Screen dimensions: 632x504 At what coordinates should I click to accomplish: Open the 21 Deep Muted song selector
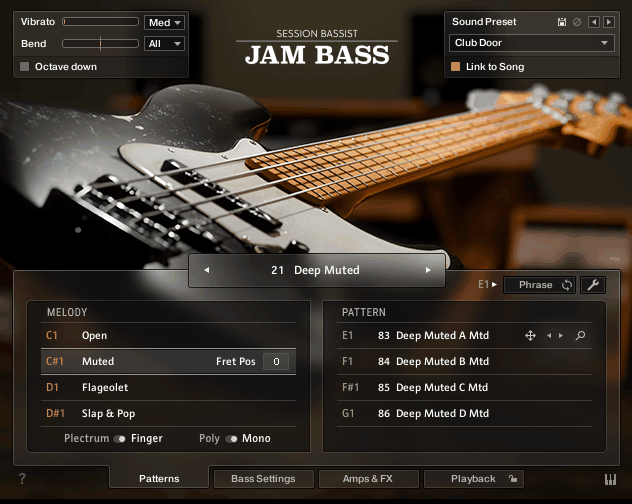(317, 270)
